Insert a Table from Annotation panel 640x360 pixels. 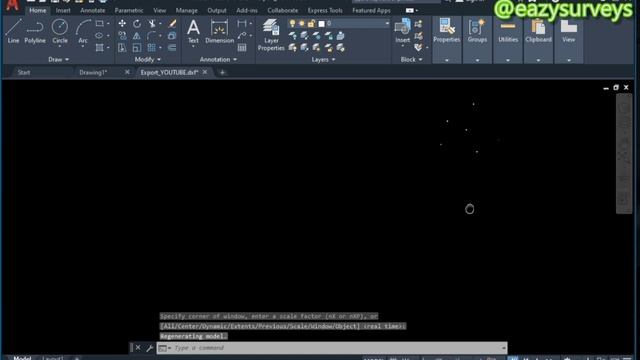[x=242, y=48]
